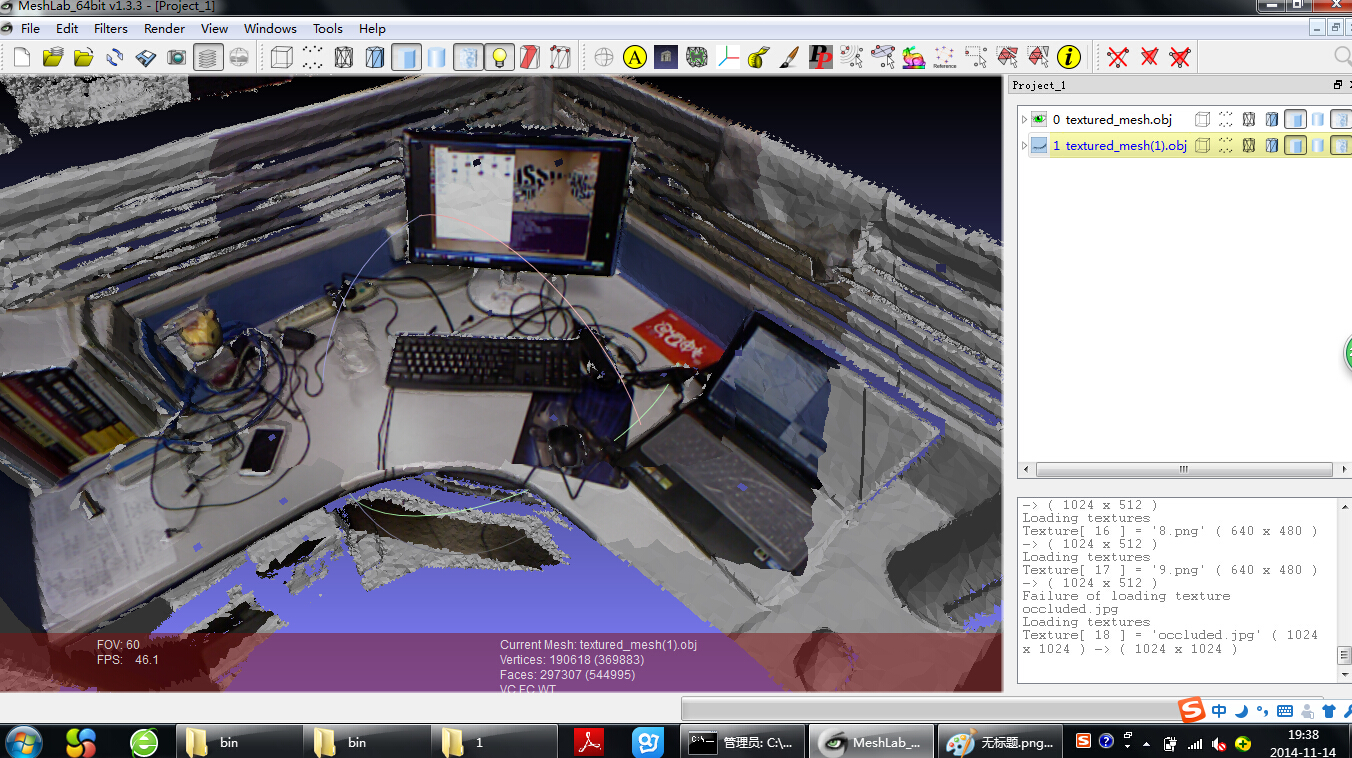Open the Edit menu
Screen dimensions: 1352x758
coord(67,28)
